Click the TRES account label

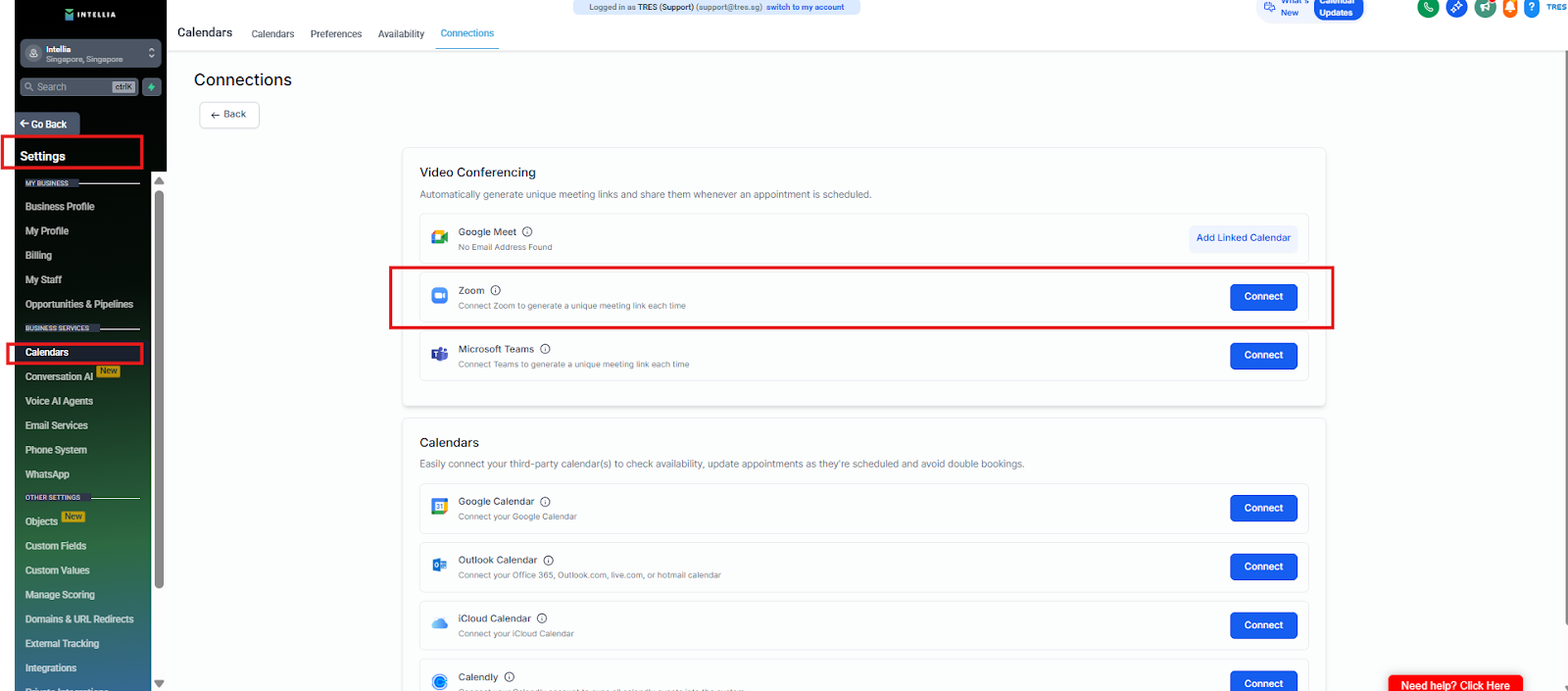tap(1556, 7)
